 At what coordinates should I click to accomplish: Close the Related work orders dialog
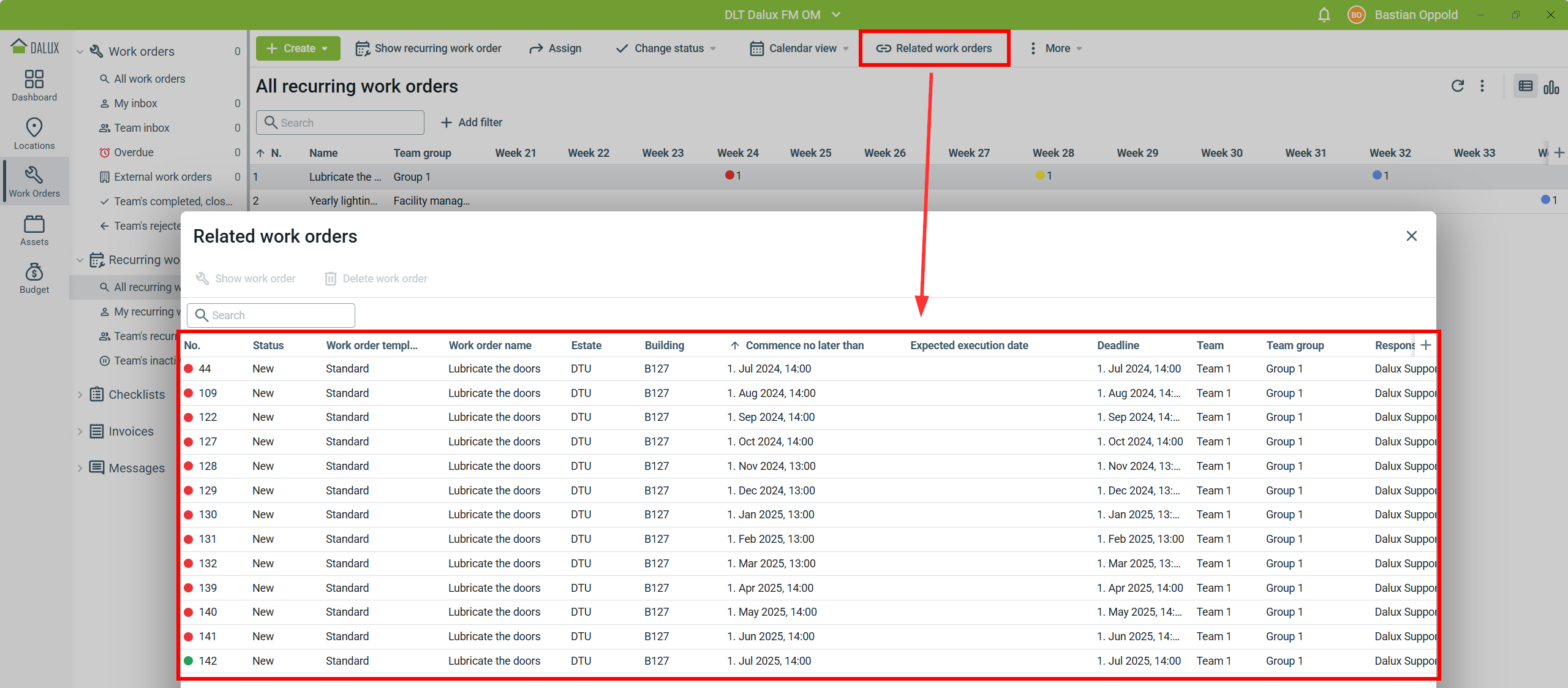coord(1411,236)
